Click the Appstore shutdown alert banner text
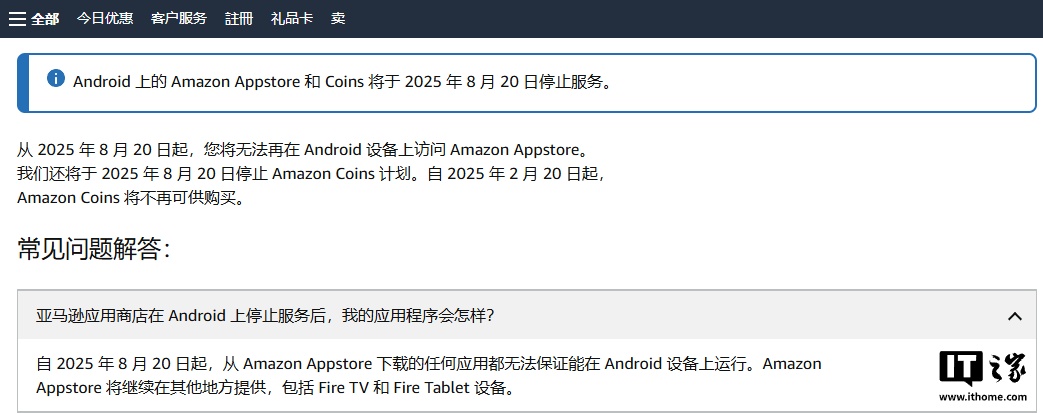This screenshot has width=1043, height=413. (342, 82)
